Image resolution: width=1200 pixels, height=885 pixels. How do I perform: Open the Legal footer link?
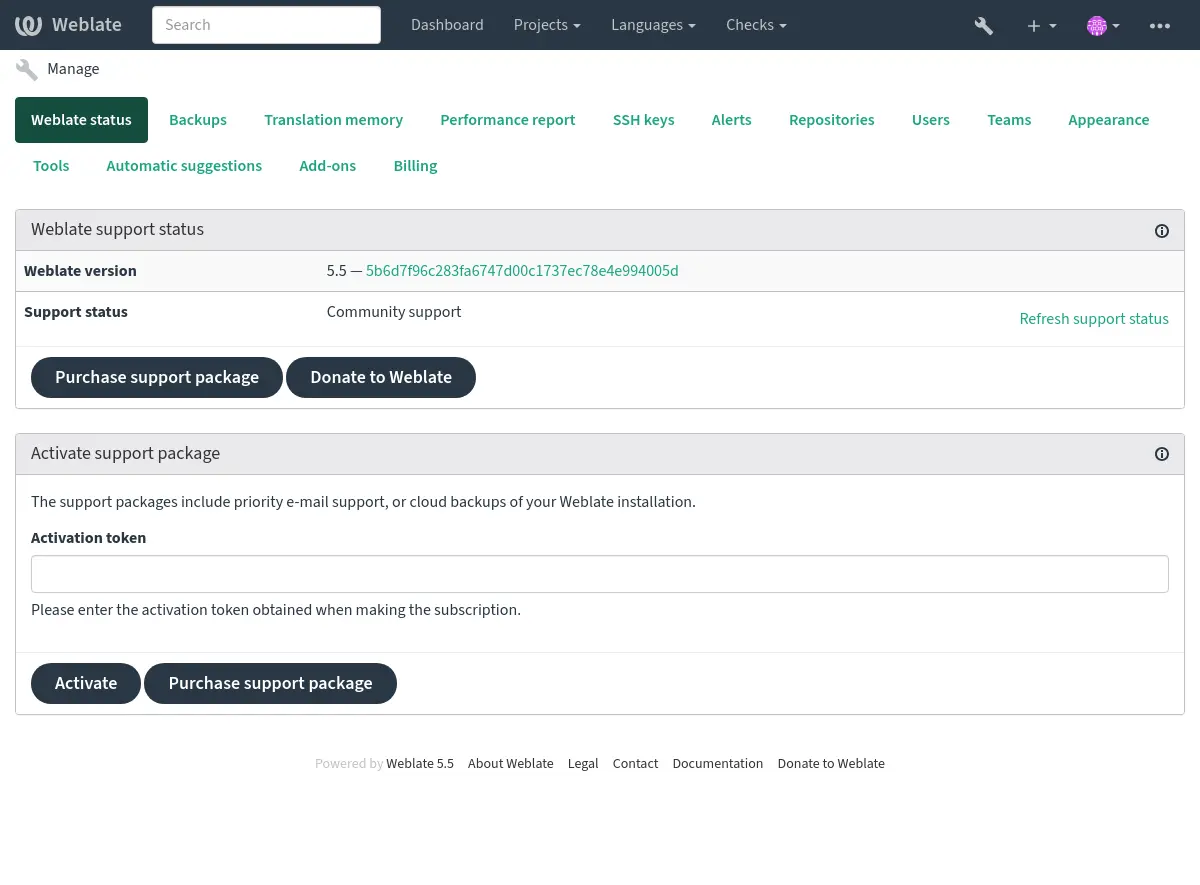coord(583,764)
